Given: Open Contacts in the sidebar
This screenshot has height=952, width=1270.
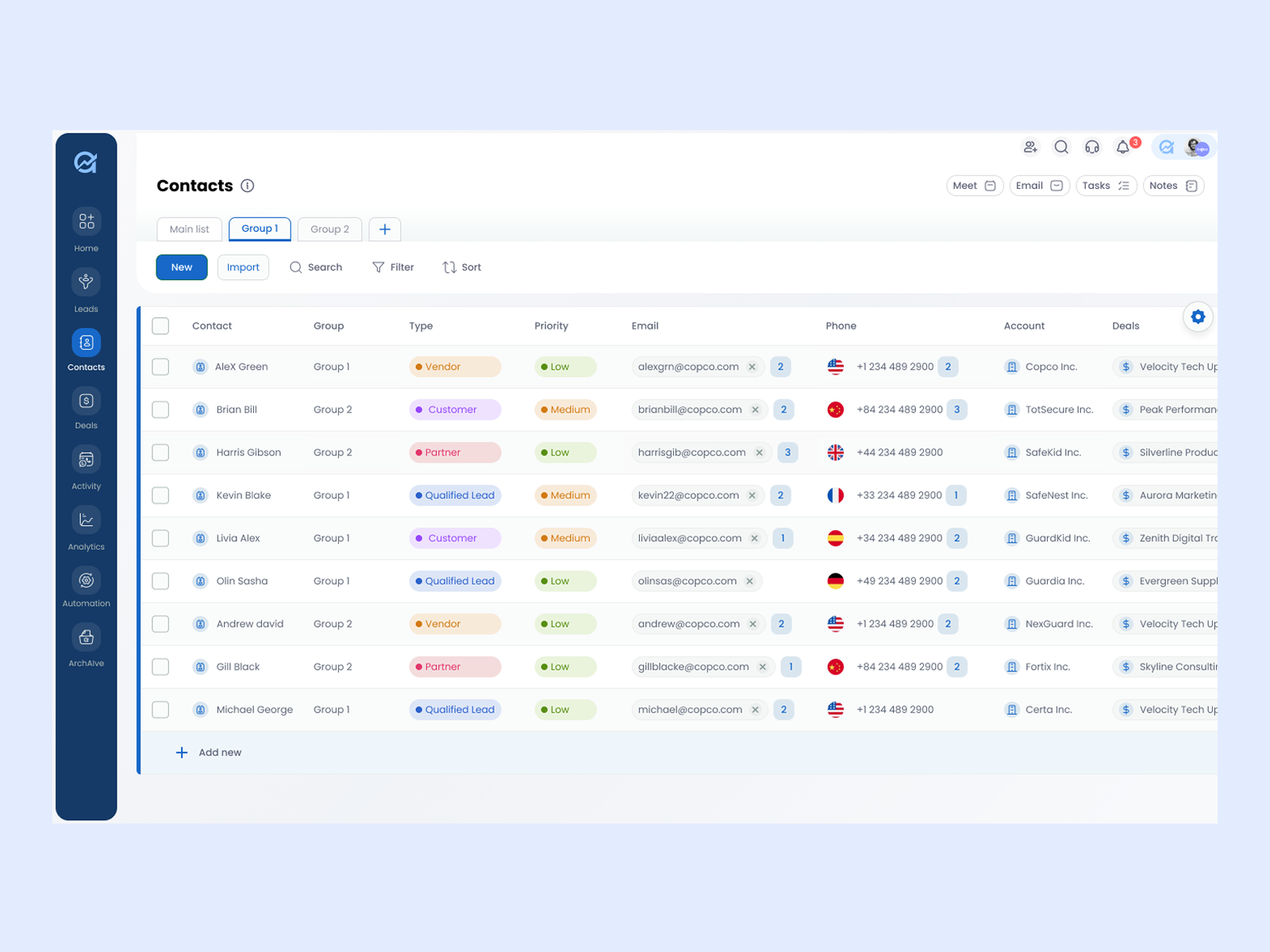Looking at the screenshot, I should click(x=87, y=350).
